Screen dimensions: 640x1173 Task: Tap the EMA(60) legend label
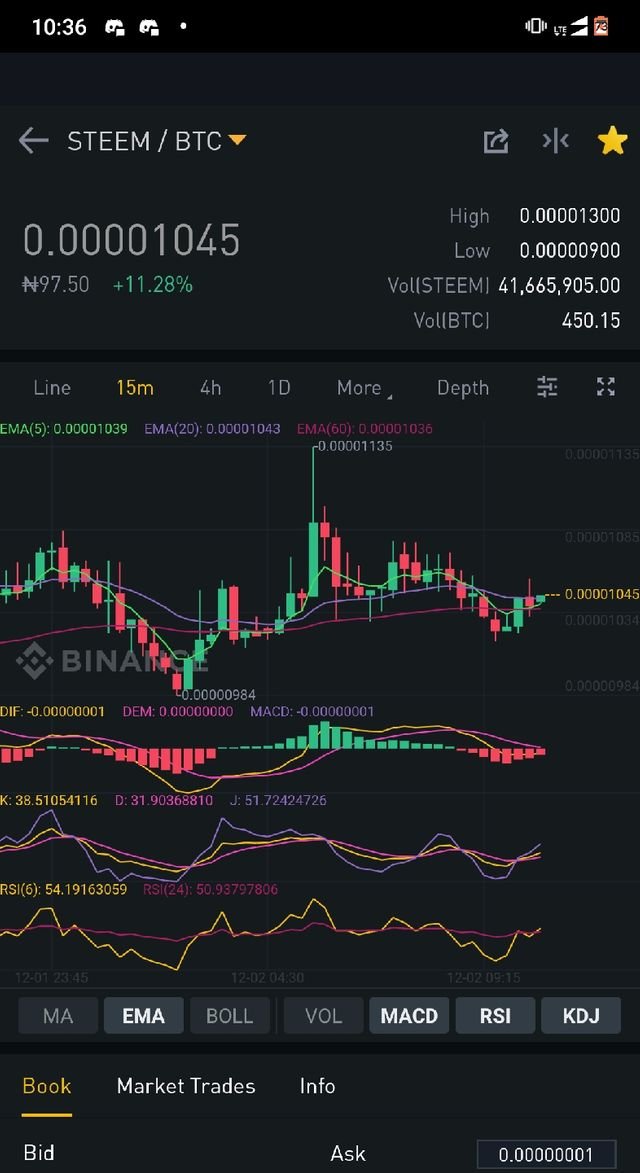365,429
